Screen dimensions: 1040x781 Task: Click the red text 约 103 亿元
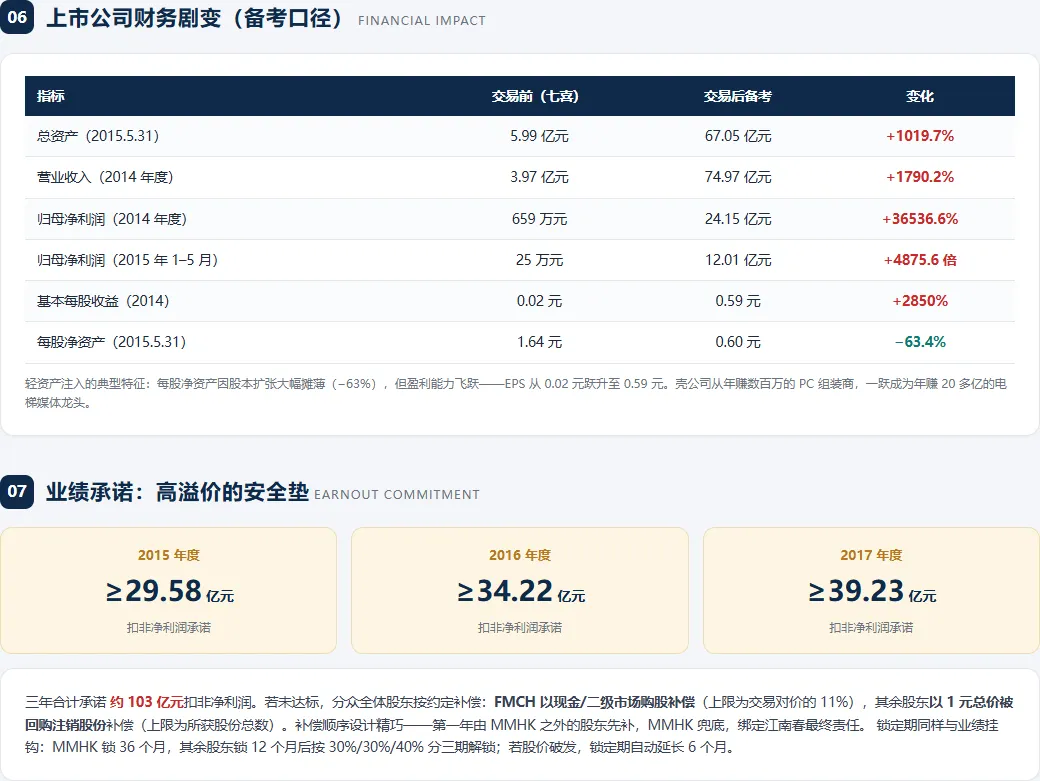[x=147, y=702]
